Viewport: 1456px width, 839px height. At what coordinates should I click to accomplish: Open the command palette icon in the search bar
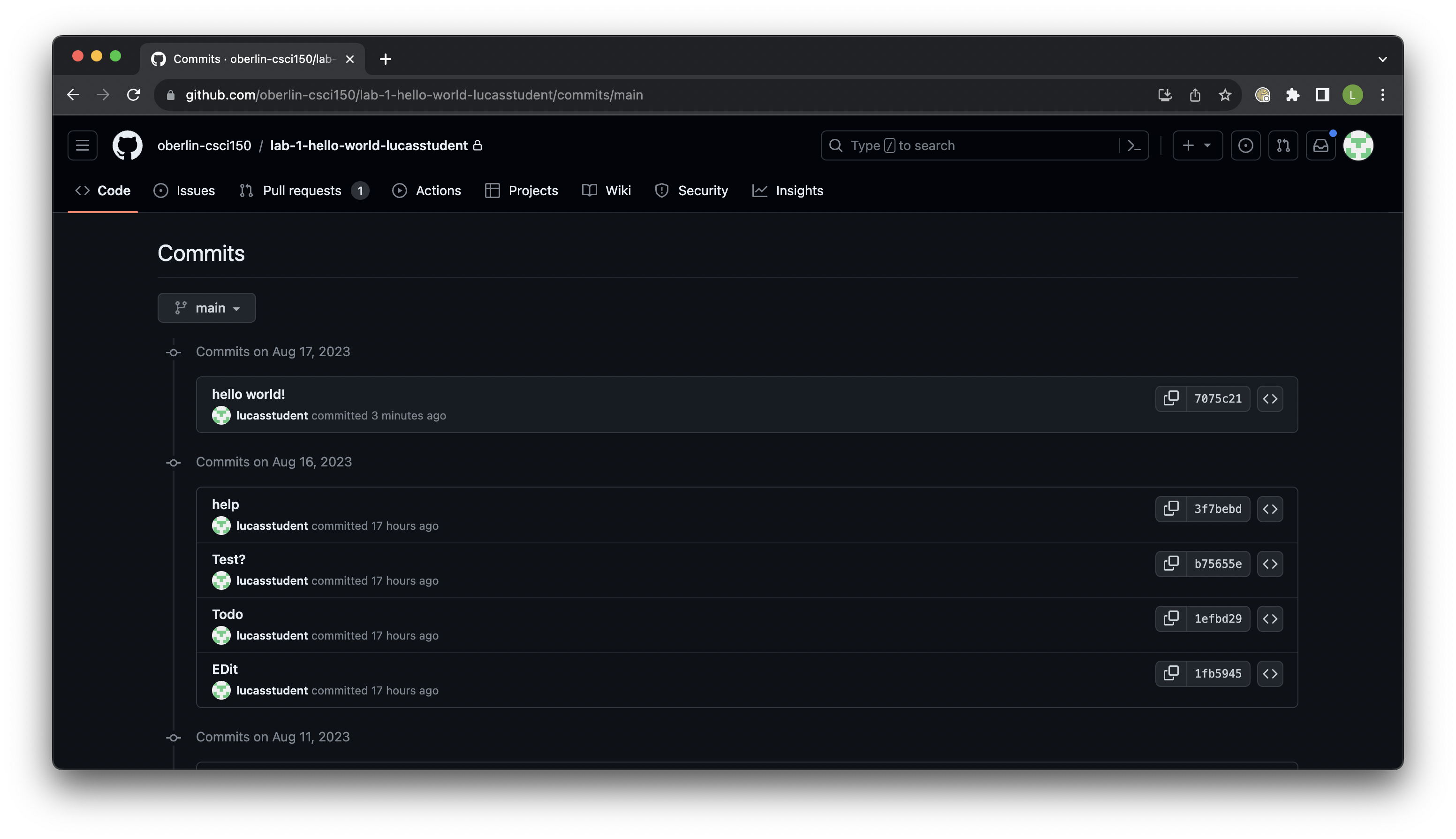tap(1133, 146)
